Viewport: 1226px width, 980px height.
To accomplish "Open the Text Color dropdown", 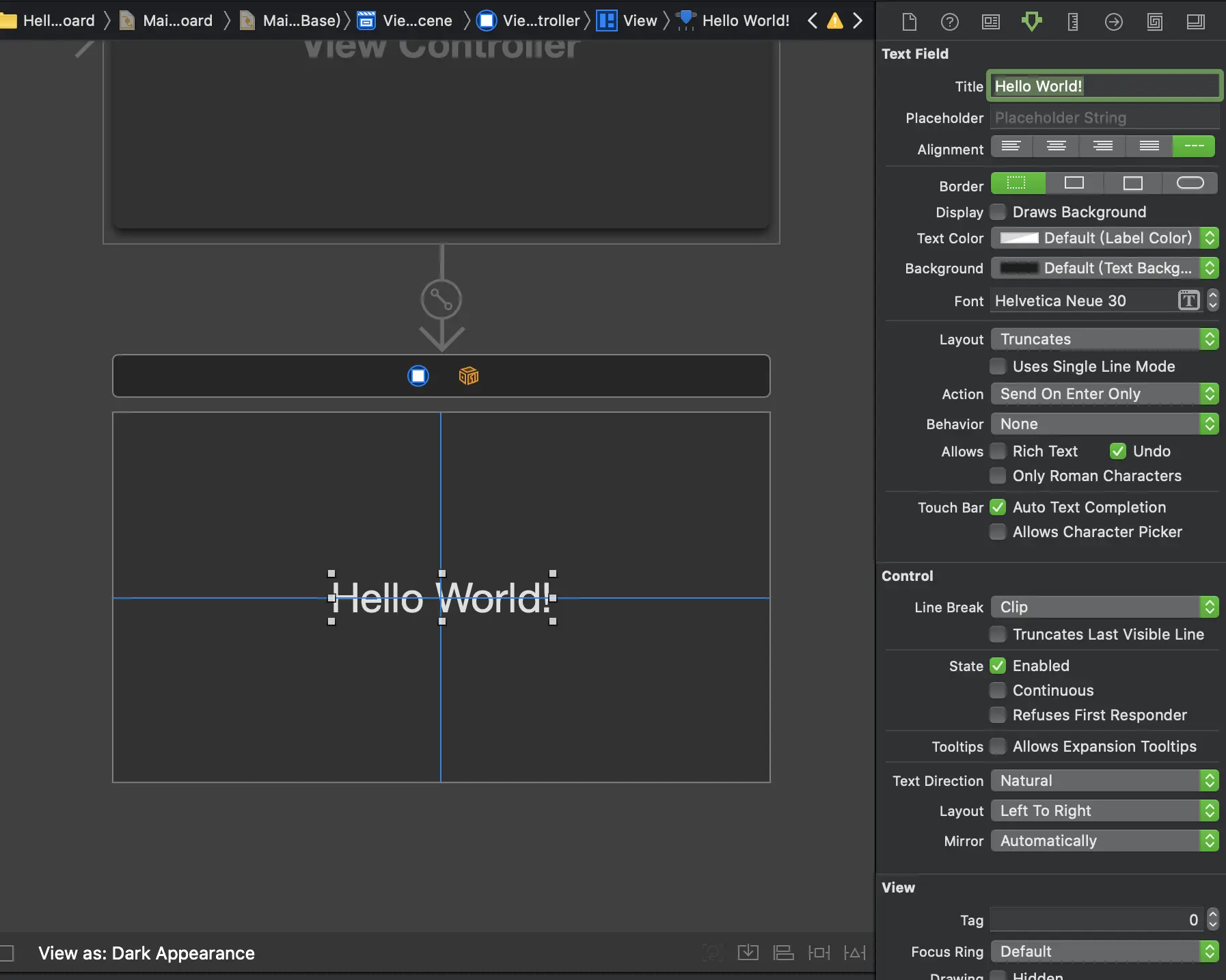I will coord(1105,238).
